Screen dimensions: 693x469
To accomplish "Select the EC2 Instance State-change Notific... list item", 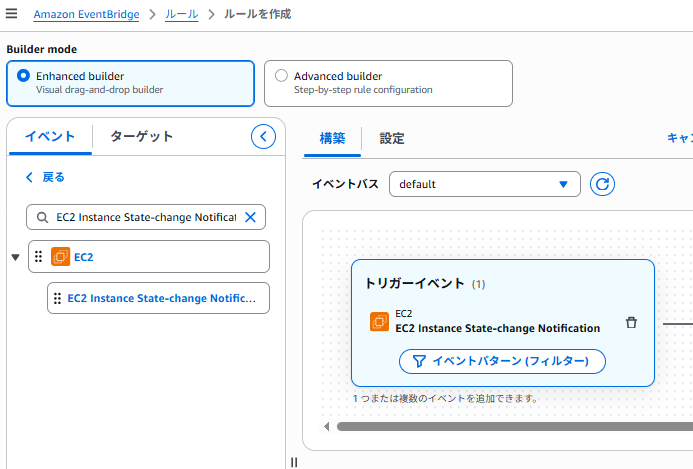I will (158, 298).
